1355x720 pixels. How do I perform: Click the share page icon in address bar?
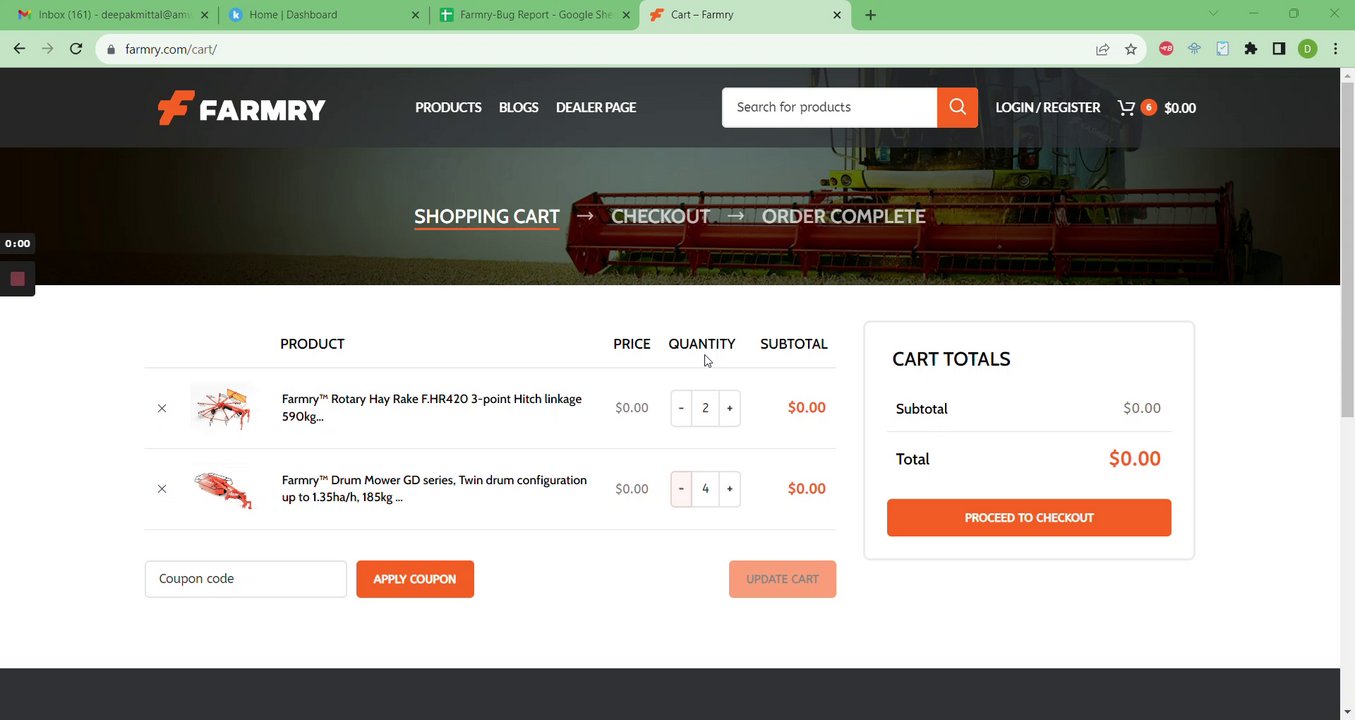pyautogui.click(x=1102, y=49)
